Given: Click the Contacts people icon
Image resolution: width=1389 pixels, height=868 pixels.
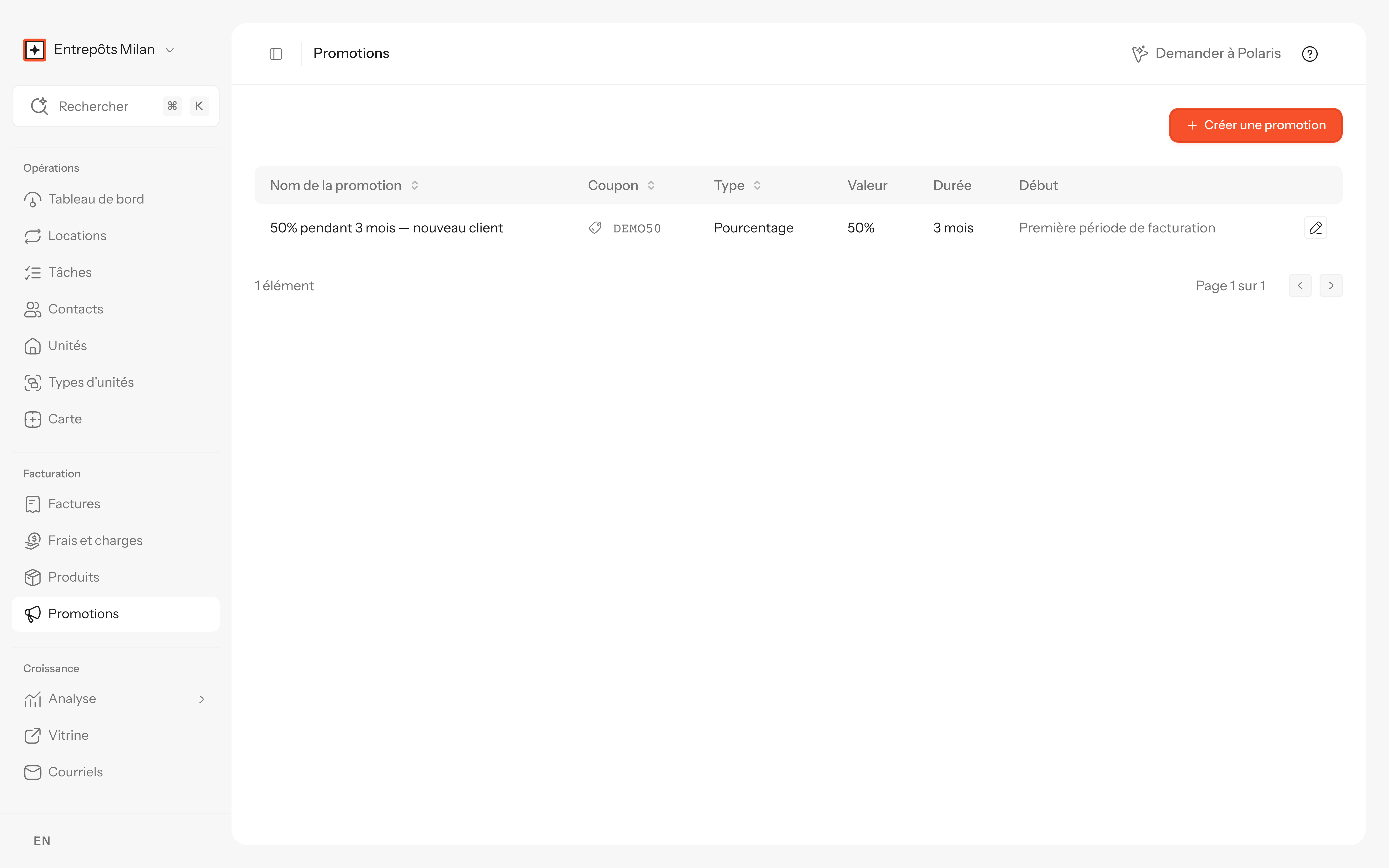Looking at the screenshot, I should point(33,309).
